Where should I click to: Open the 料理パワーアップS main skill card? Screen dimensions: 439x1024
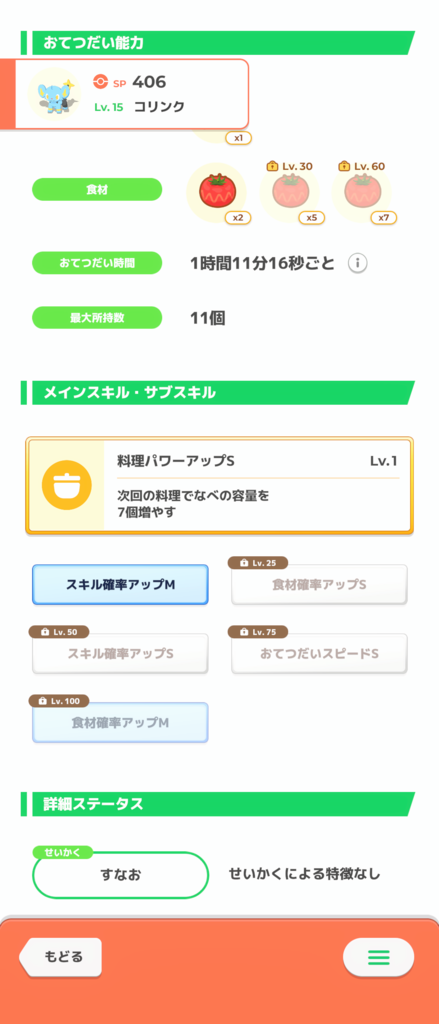[220, 485]
